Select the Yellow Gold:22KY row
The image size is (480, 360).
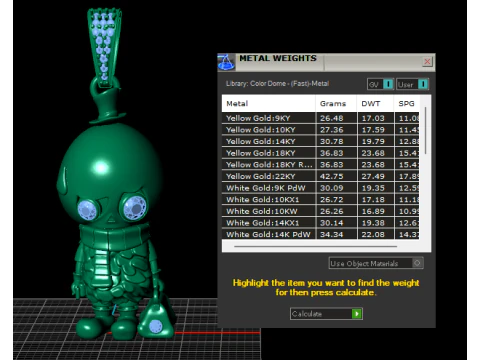coord(320,176)
